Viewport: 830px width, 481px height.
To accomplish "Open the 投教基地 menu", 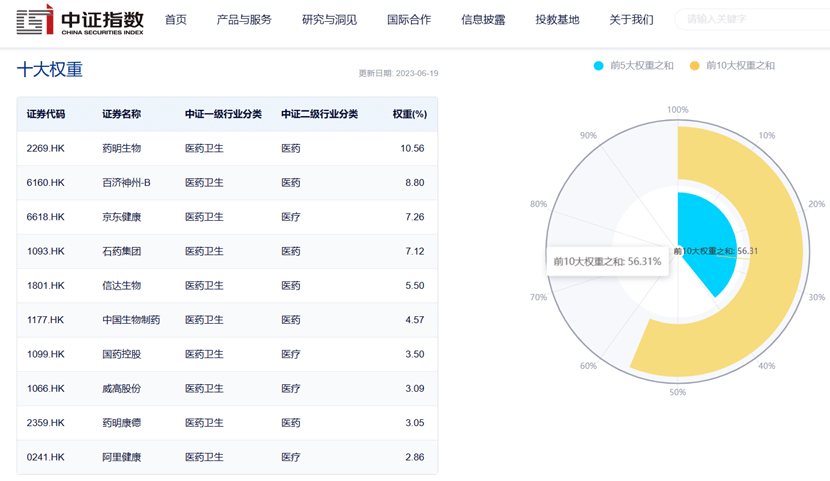I will click(557, 20).
